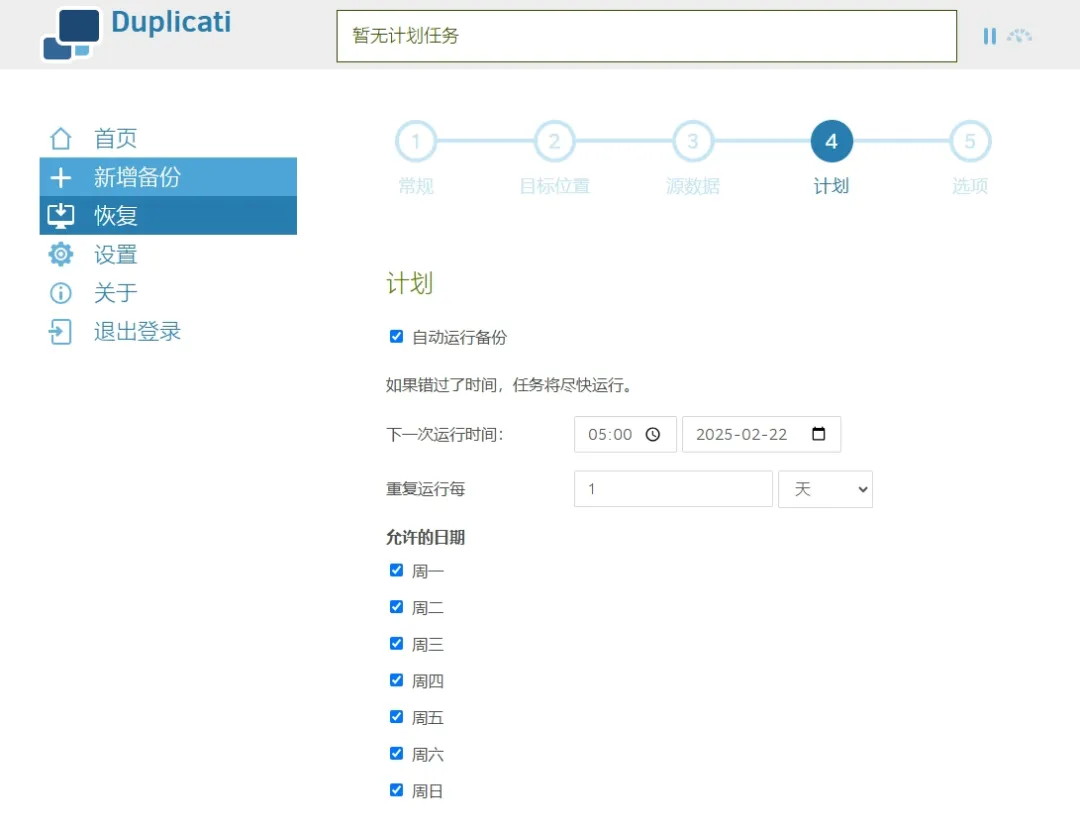Viewport: 1080px width, 831px height.
Task: Uncheck the 自动运行备份 checkbox
Action: pos(396,337)
